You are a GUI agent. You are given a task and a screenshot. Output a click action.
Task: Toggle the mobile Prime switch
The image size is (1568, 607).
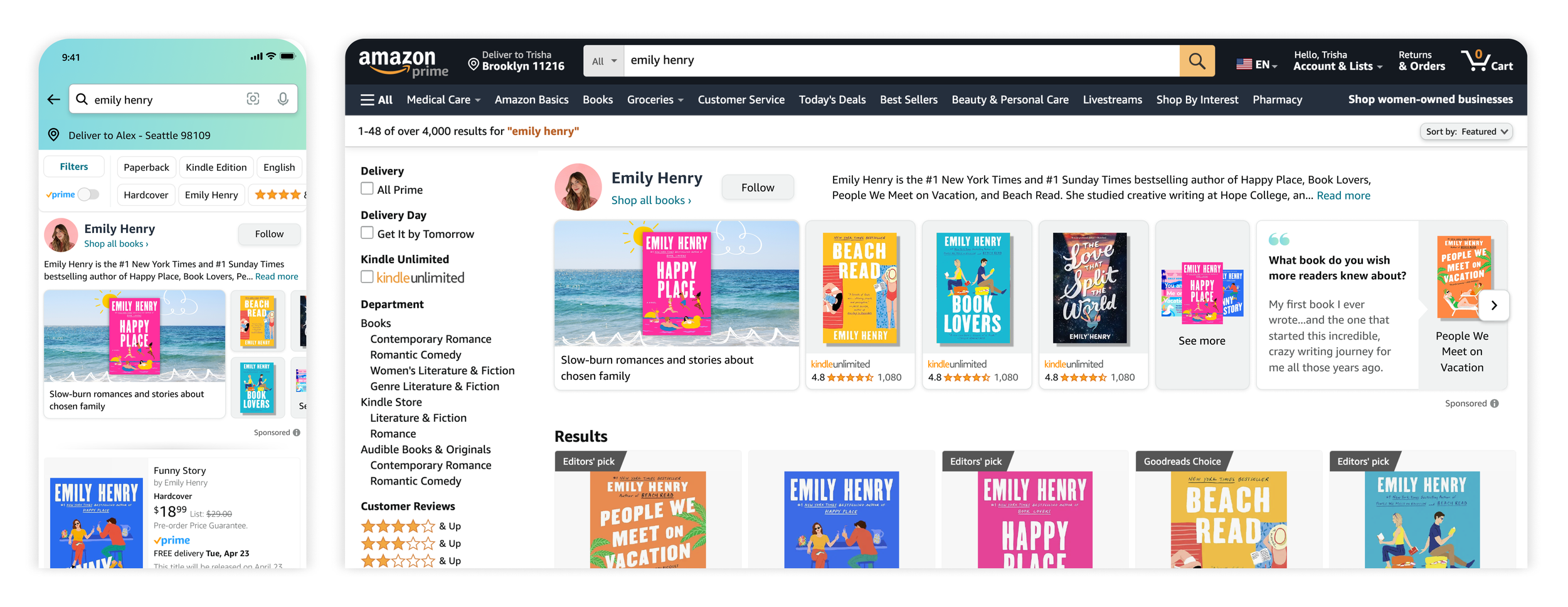[88, 195]
